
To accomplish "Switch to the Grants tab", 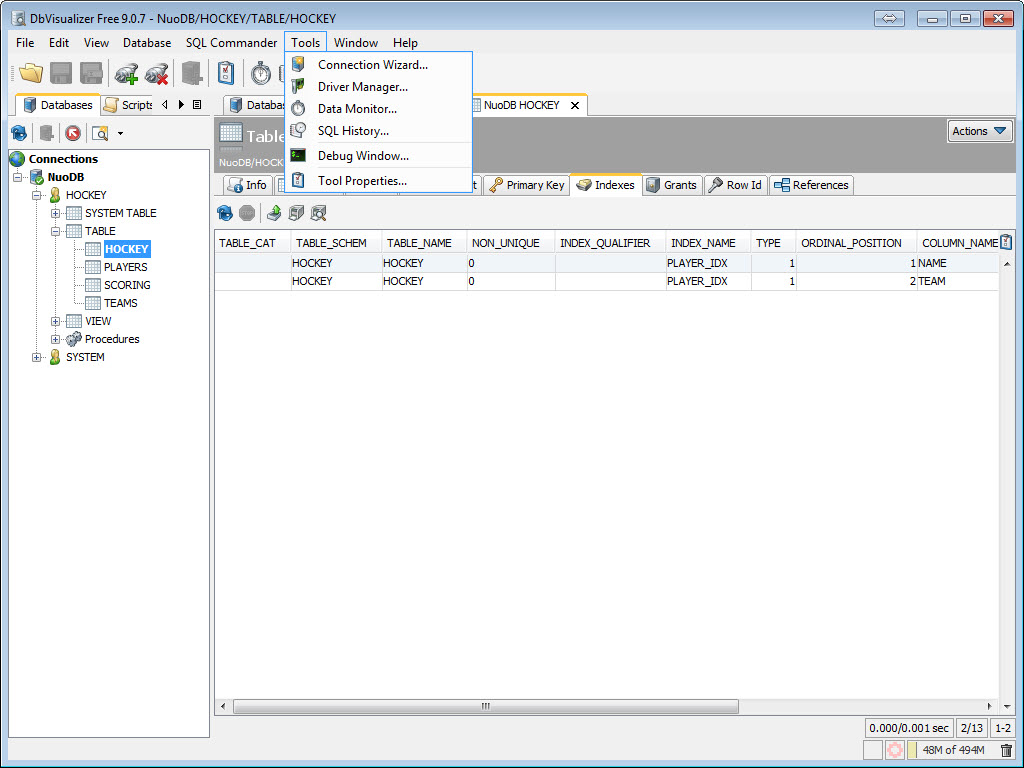I will coord(672,185).
